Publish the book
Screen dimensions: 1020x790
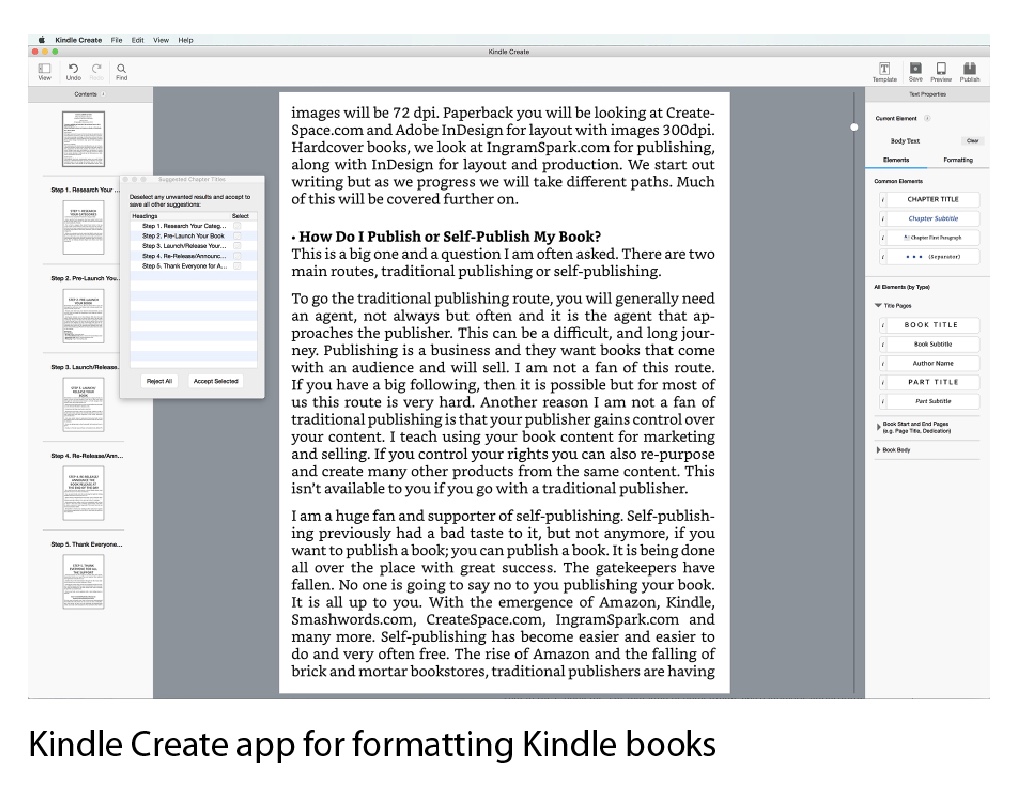click(968, 70)
